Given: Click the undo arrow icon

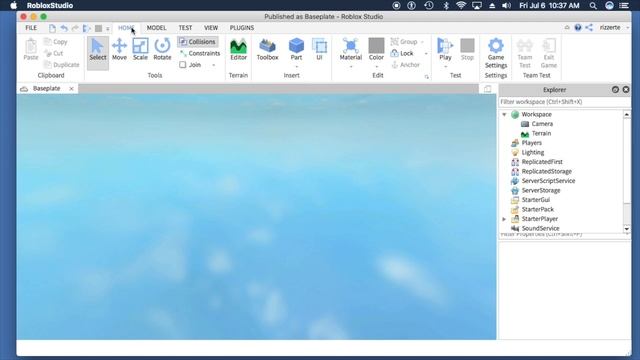Looking at the screenshot, I should 64,28.
